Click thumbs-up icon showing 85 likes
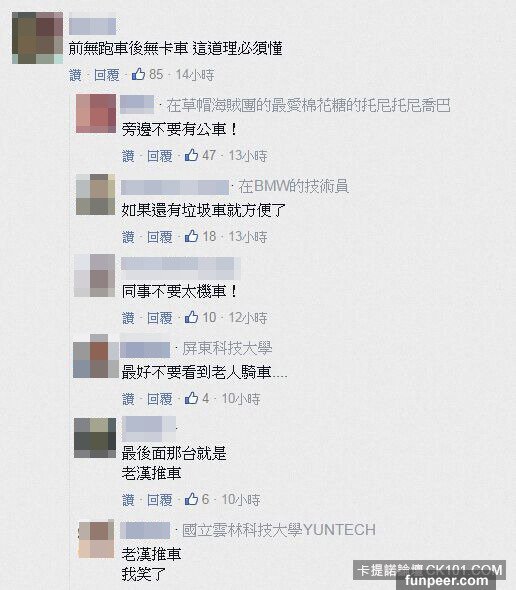Image resolution: width=516 pixels, height=590 pixels. (138, 74)
